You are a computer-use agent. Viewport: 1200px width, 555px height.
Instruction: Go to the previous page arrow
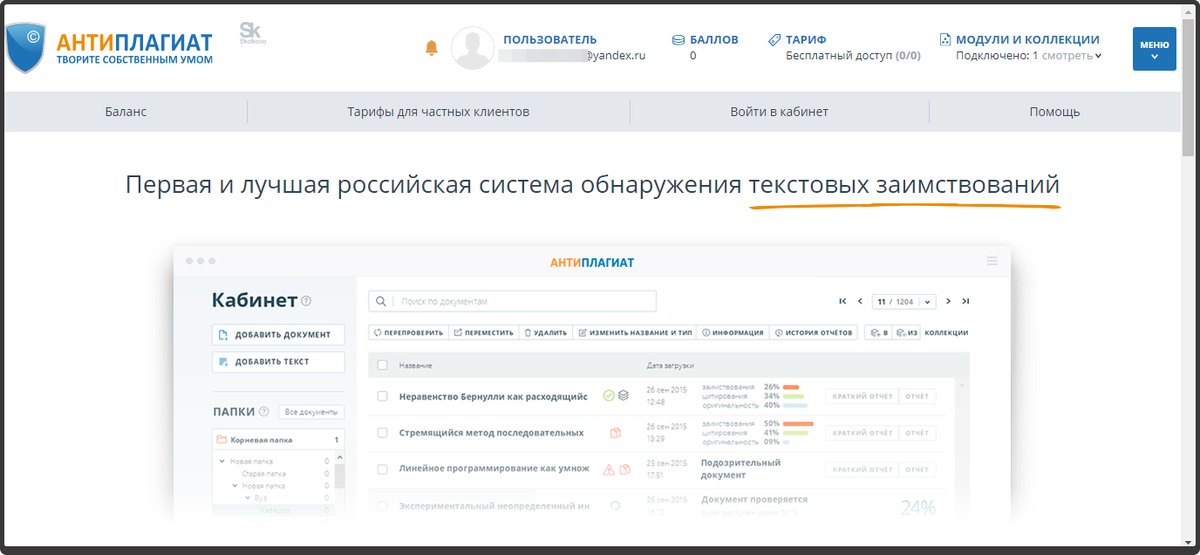click(x=860, y=301)
